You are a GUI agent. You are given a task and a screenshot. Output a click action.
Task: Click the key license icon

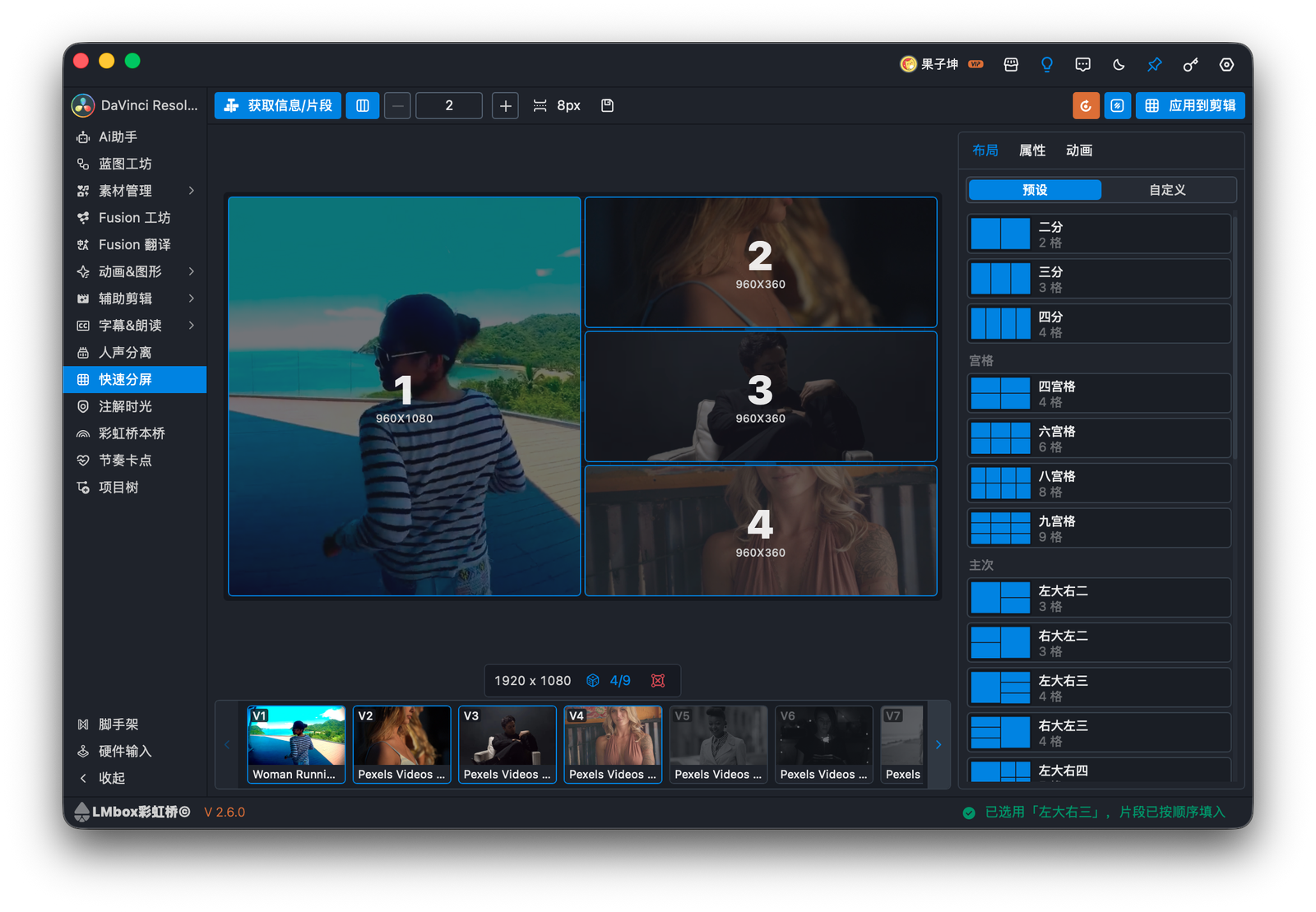coord(1190,64)
